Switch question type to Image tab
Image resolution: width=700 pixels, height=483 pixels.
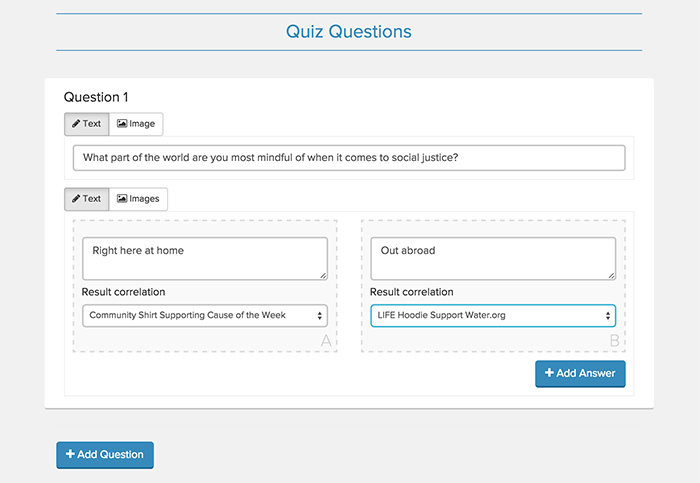[136, 124]
